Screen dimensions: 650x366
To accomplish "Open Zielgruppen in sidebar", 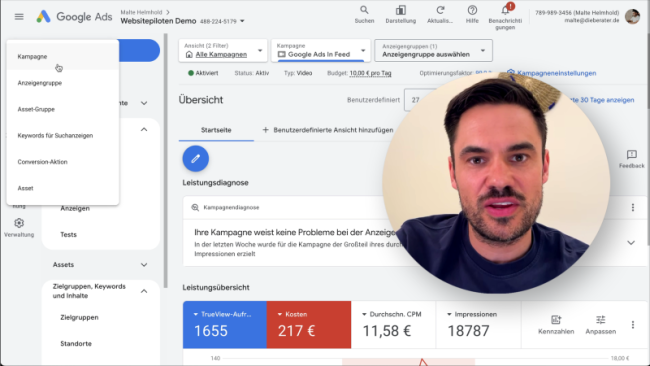I will tap(79, 317).
